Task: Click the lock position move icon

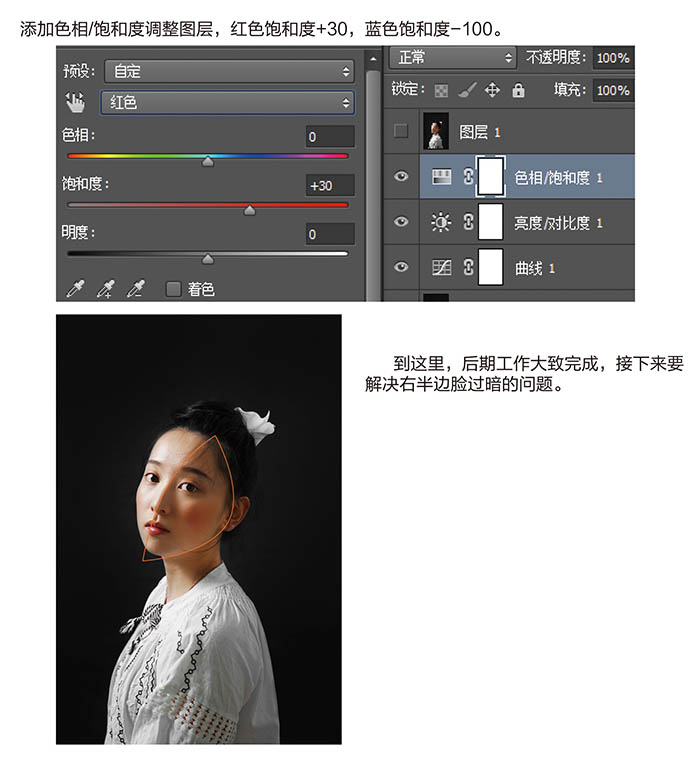Action: pos(492,90)
